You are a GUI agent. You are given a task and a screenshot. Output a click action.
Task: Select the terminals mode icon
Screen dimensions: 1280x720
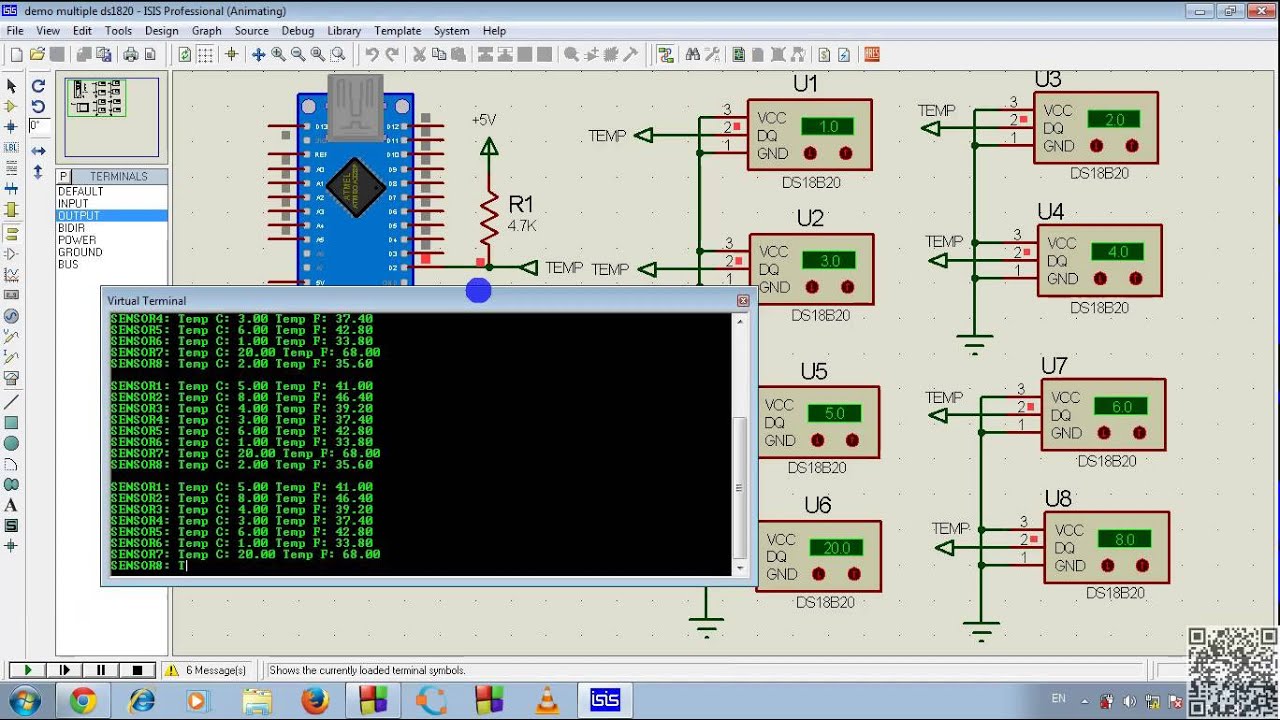pyautogui.click(x=12, y=233)
